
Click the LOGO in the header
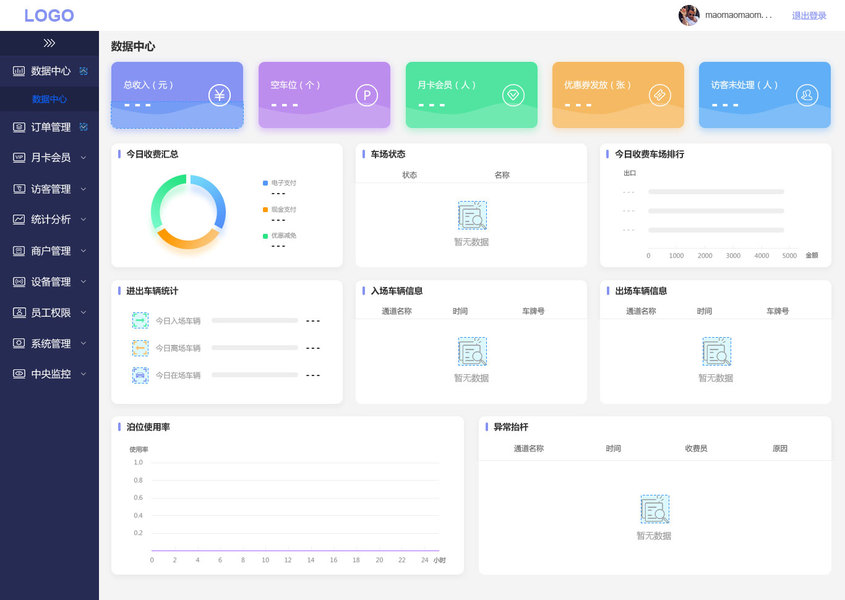[x=49, y=15]
